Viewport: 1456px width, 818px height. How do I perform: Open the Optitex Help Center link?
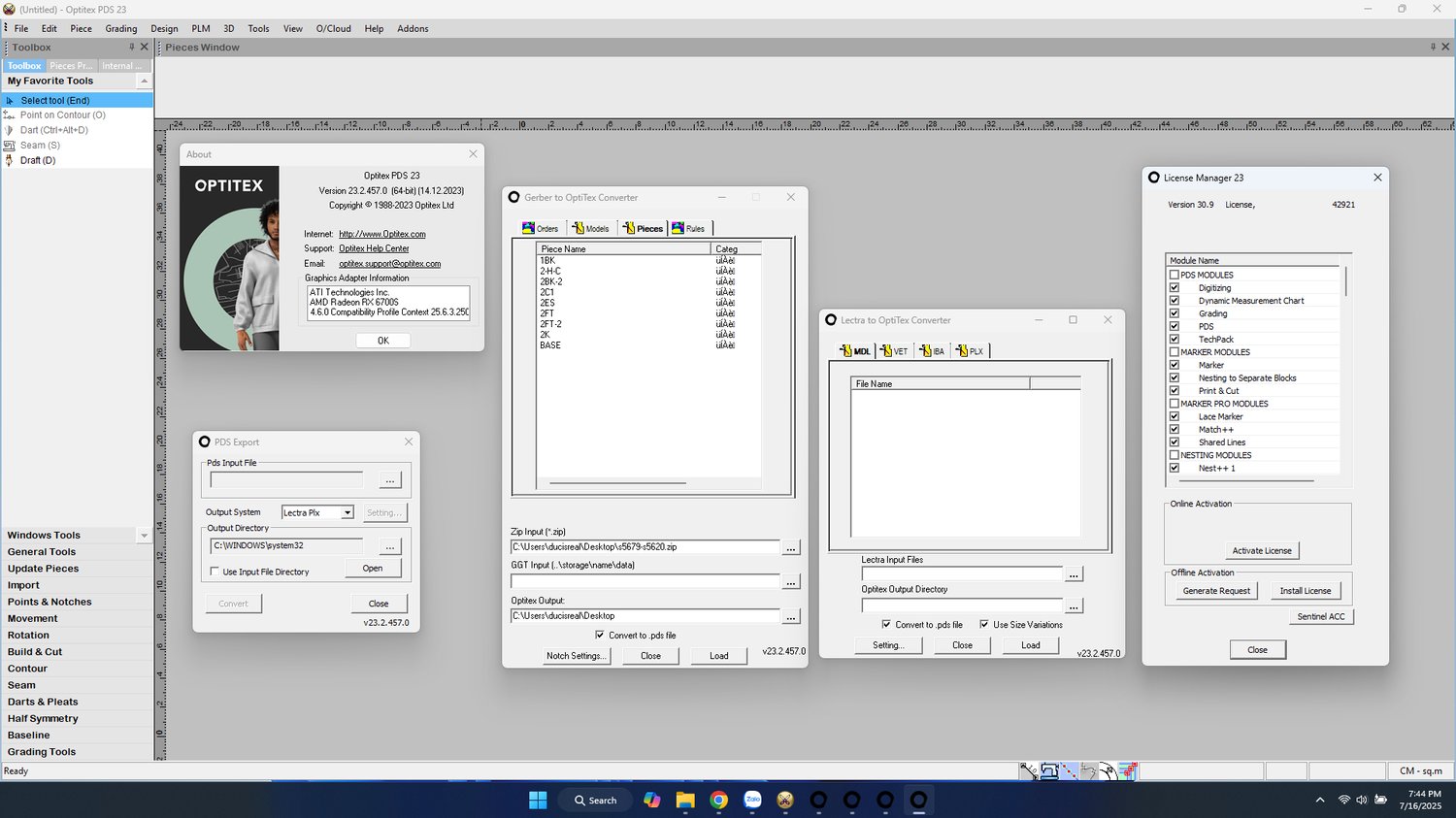click(x=374, y=249)
